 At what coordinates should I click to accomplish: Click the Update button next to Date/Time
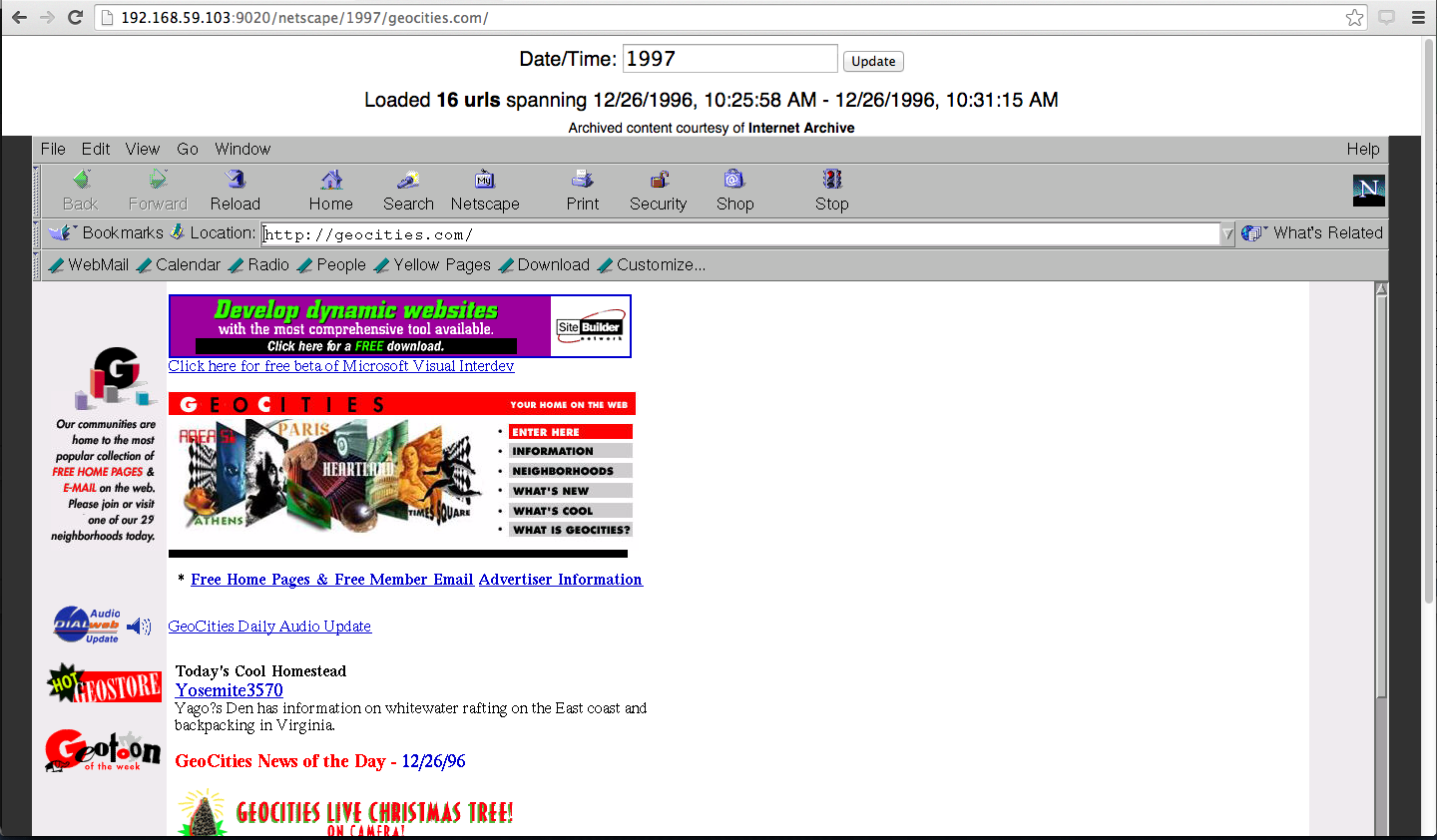873,61
